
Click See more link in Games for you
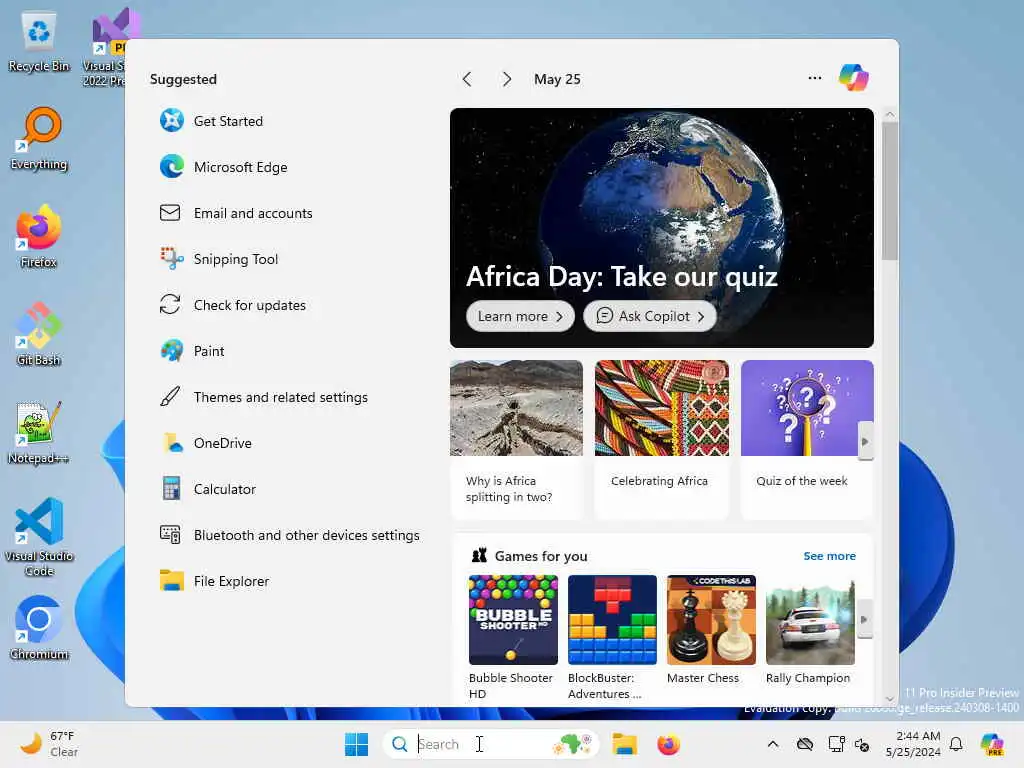click(x=829, y=556)
